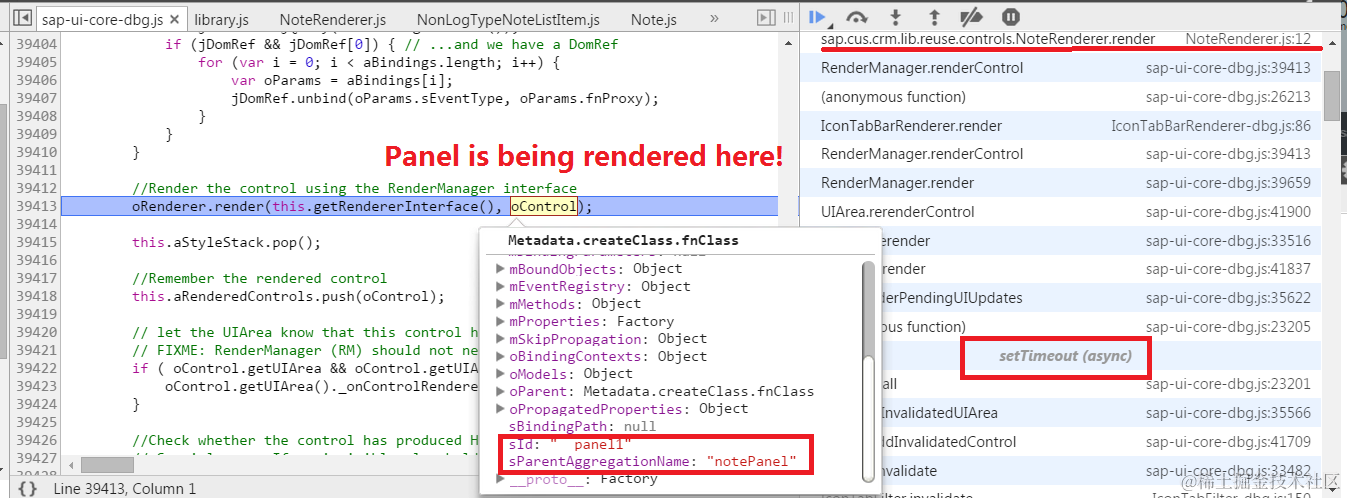Screen dimensions: 1347x498
Task: Expand the mEventRegistry property
Action: 501,287
